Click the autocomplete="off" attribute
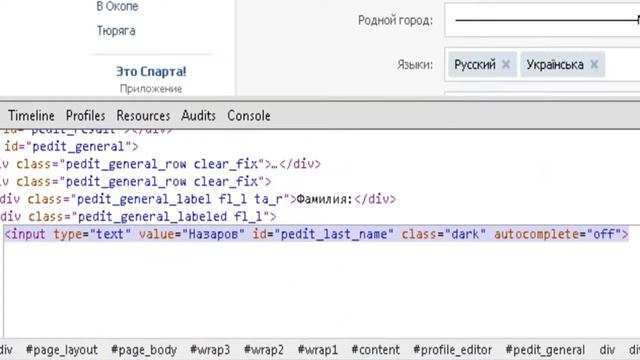640x360 pixels. (x=558, y=234)
